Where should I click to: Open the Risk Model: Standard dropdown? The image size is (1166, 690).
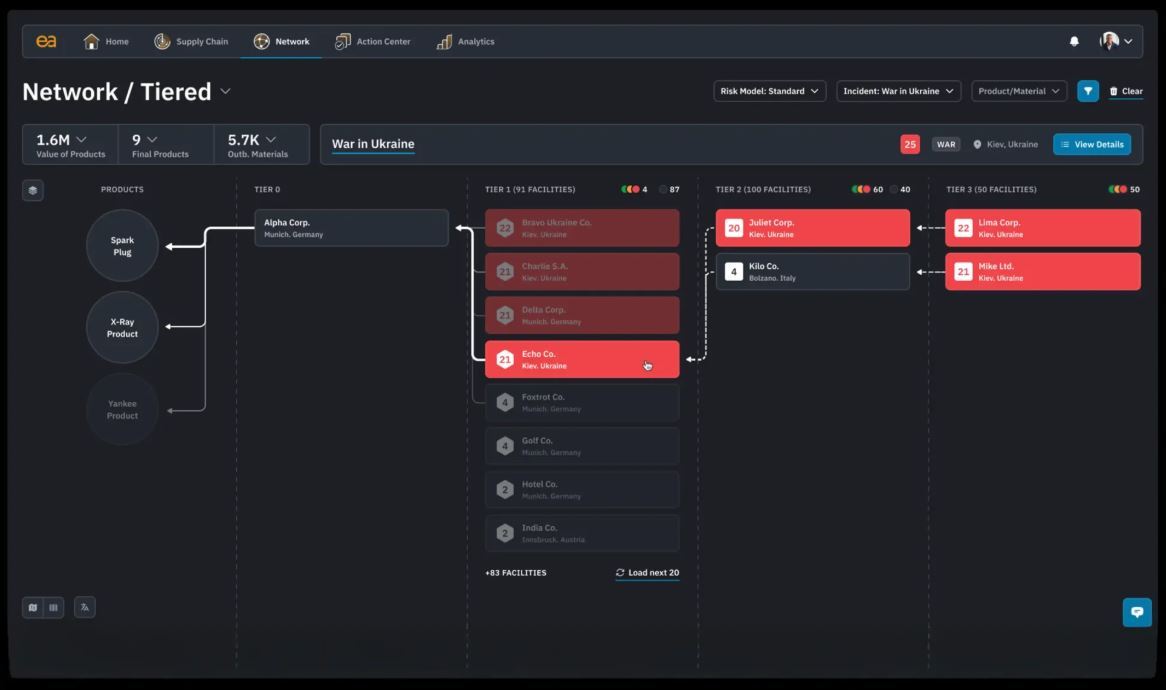(769, 91)
